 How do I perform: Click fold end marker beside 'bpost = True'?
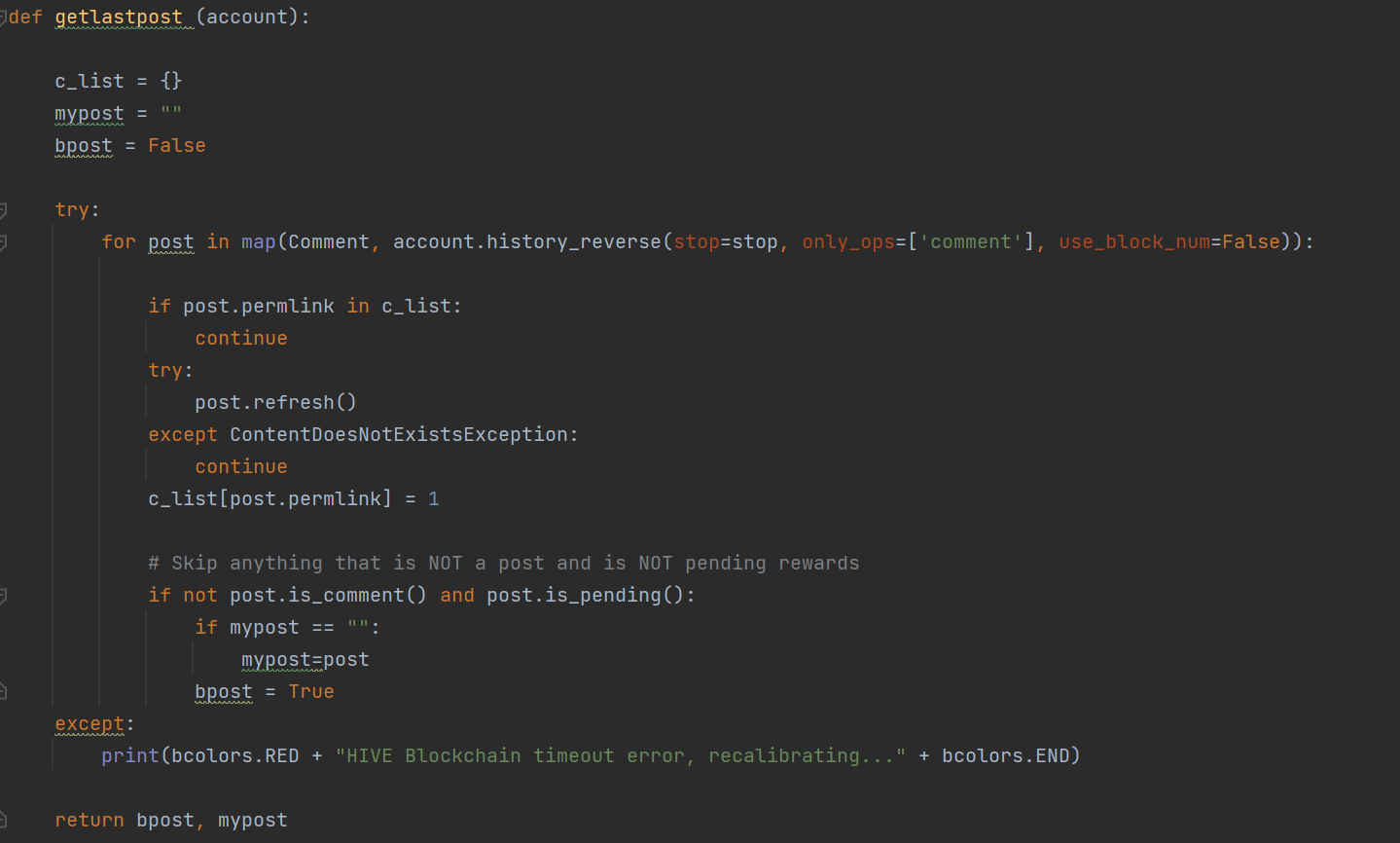coord(3,692)
